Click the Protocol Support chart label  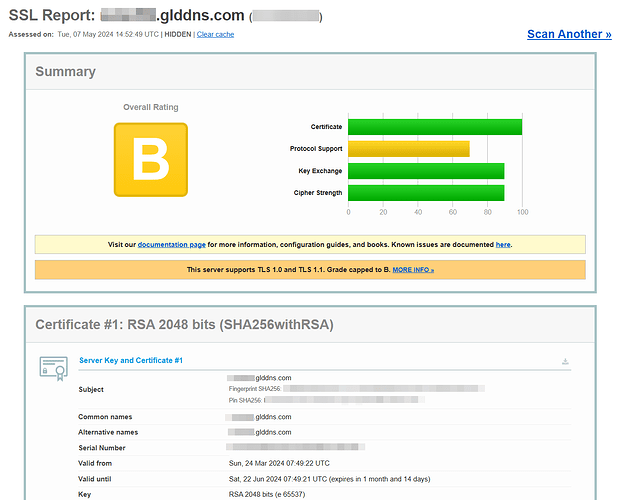click(316, 149)
